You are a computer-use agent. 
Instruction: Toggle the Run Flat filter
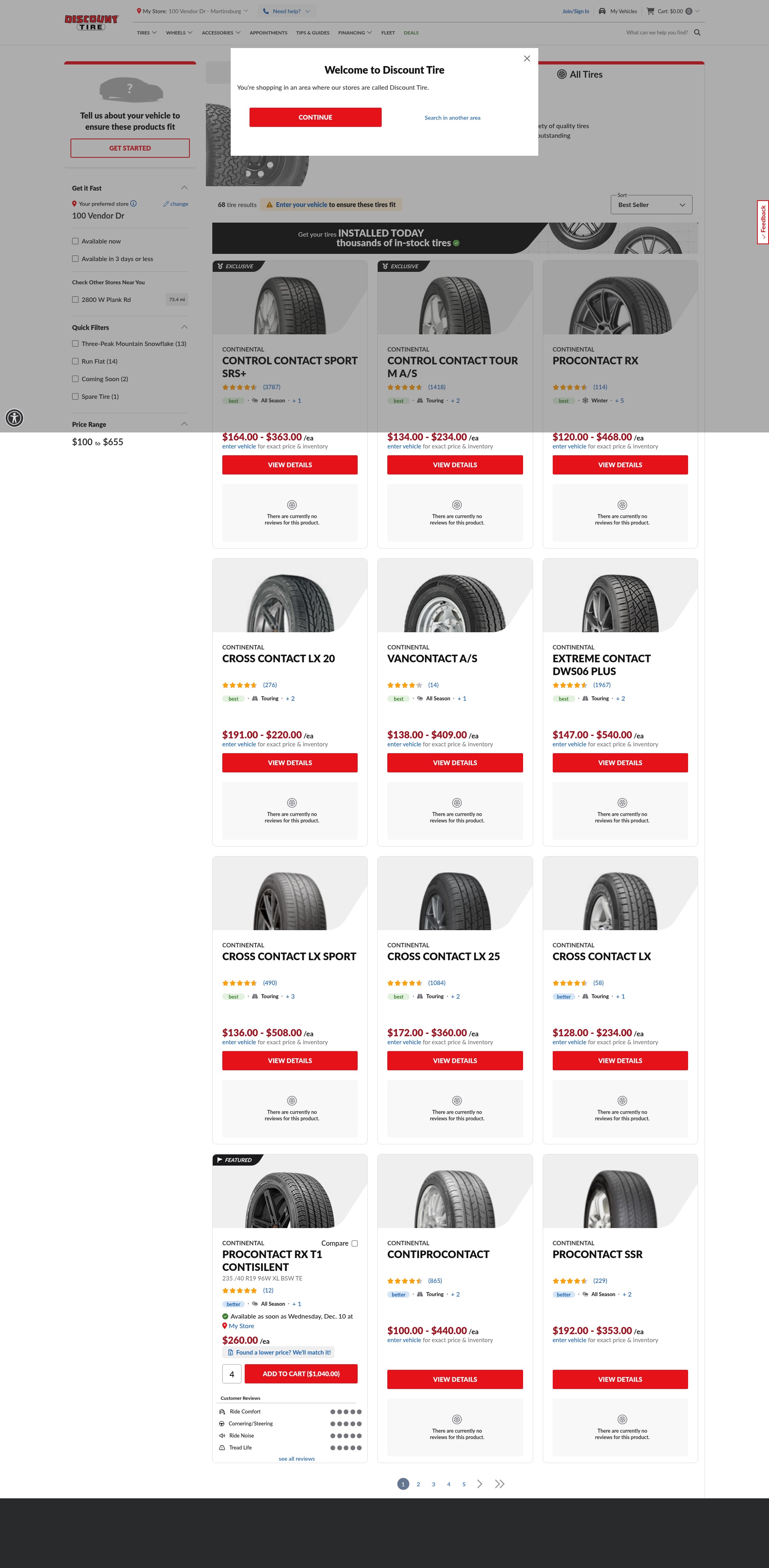pyautogui.click(x=76, y=362)
